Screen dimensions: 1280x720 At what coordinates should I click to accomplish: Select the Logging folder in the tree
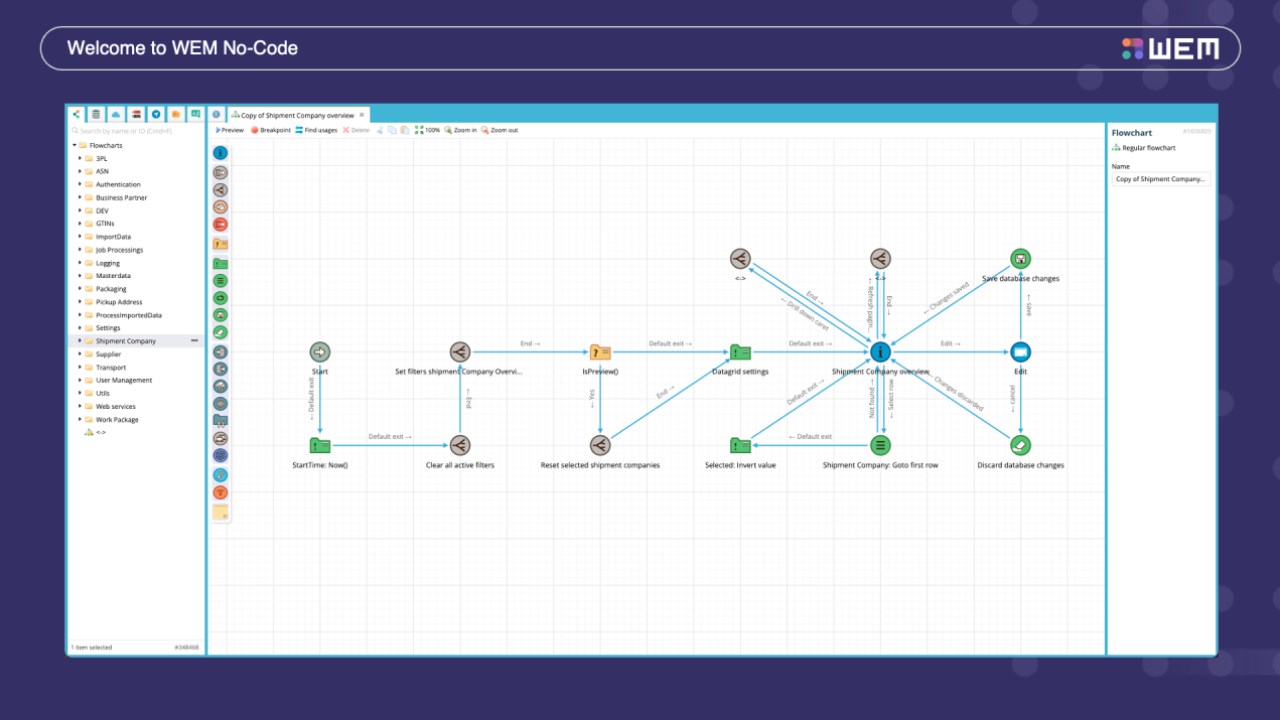[108, 263]
